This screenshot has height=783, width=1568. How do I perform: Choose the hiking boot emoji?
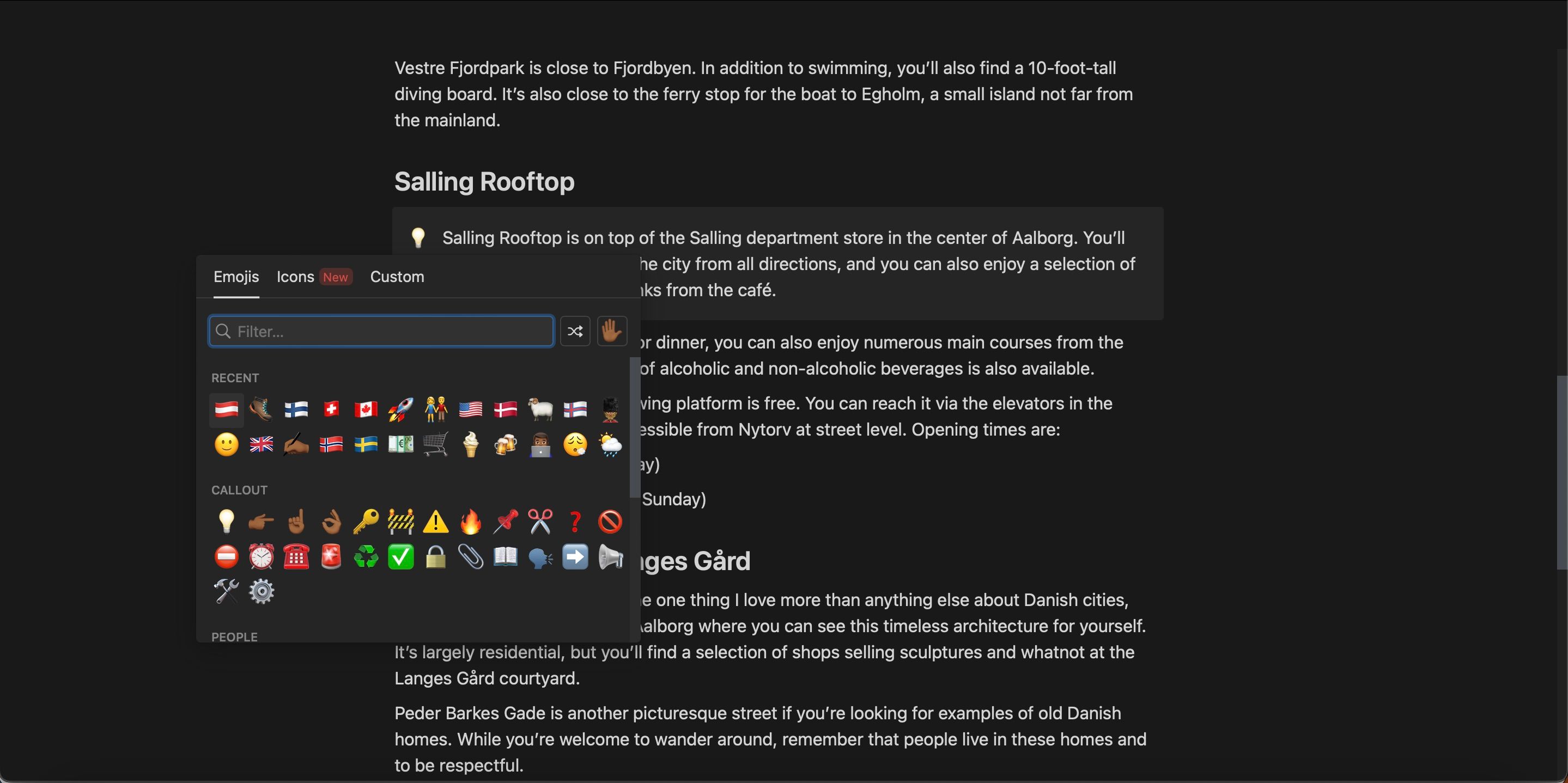(x=261, y=409)
